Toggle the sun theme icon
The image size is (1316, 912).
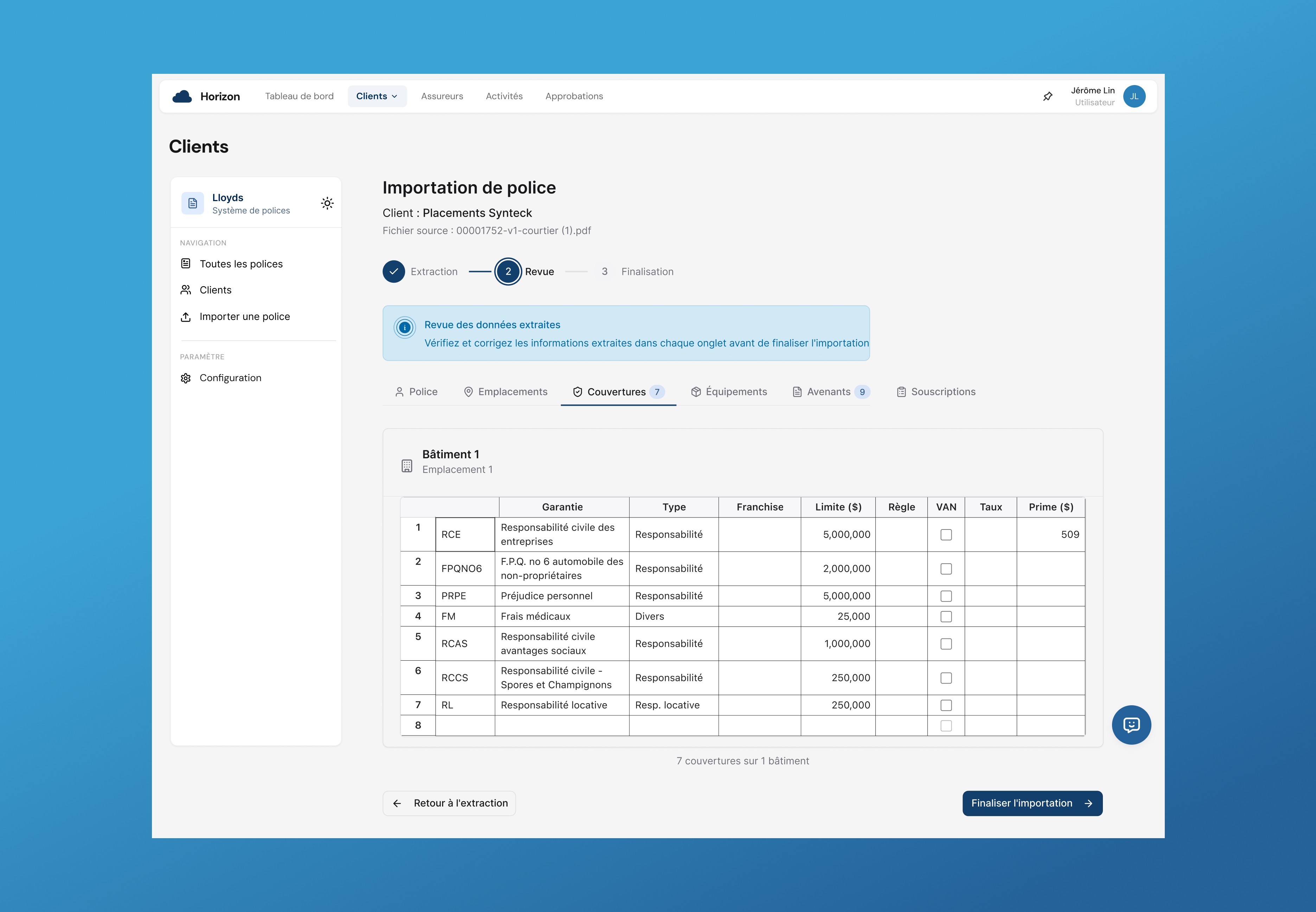click(327, 204)
